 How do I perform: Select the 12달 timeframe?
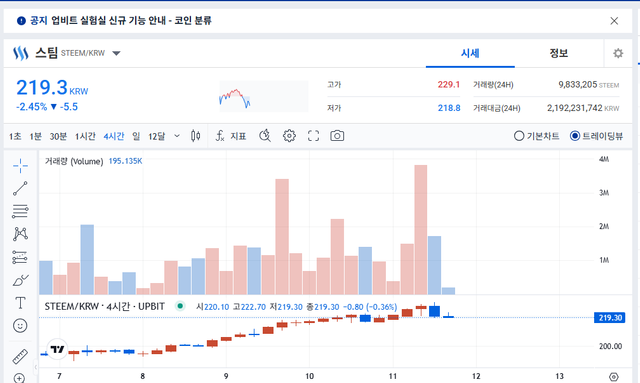(157, 136)
